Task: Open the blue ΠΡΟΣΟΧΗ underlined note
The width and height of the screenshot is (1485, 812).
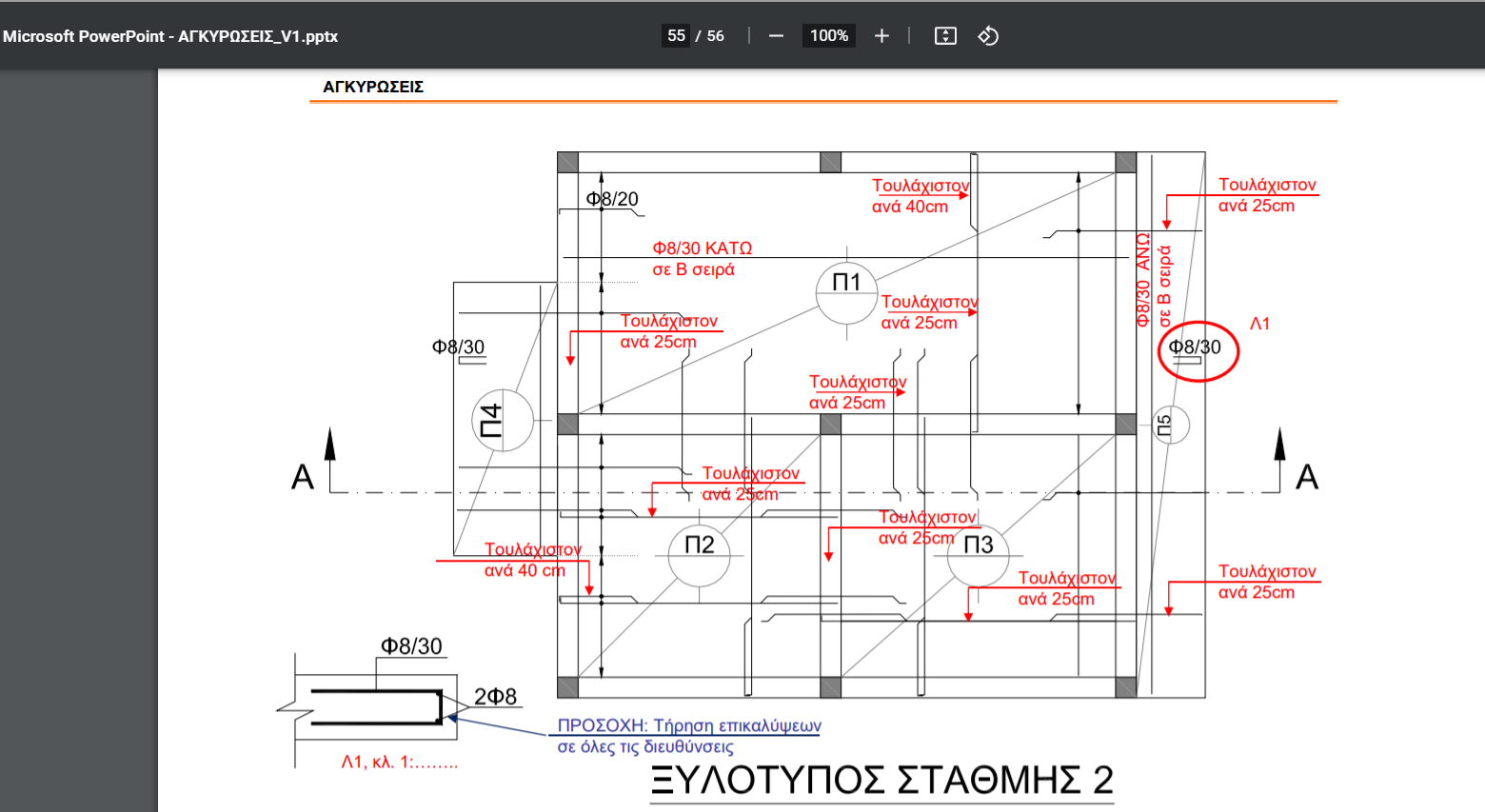Action: [x=688, y=726]
